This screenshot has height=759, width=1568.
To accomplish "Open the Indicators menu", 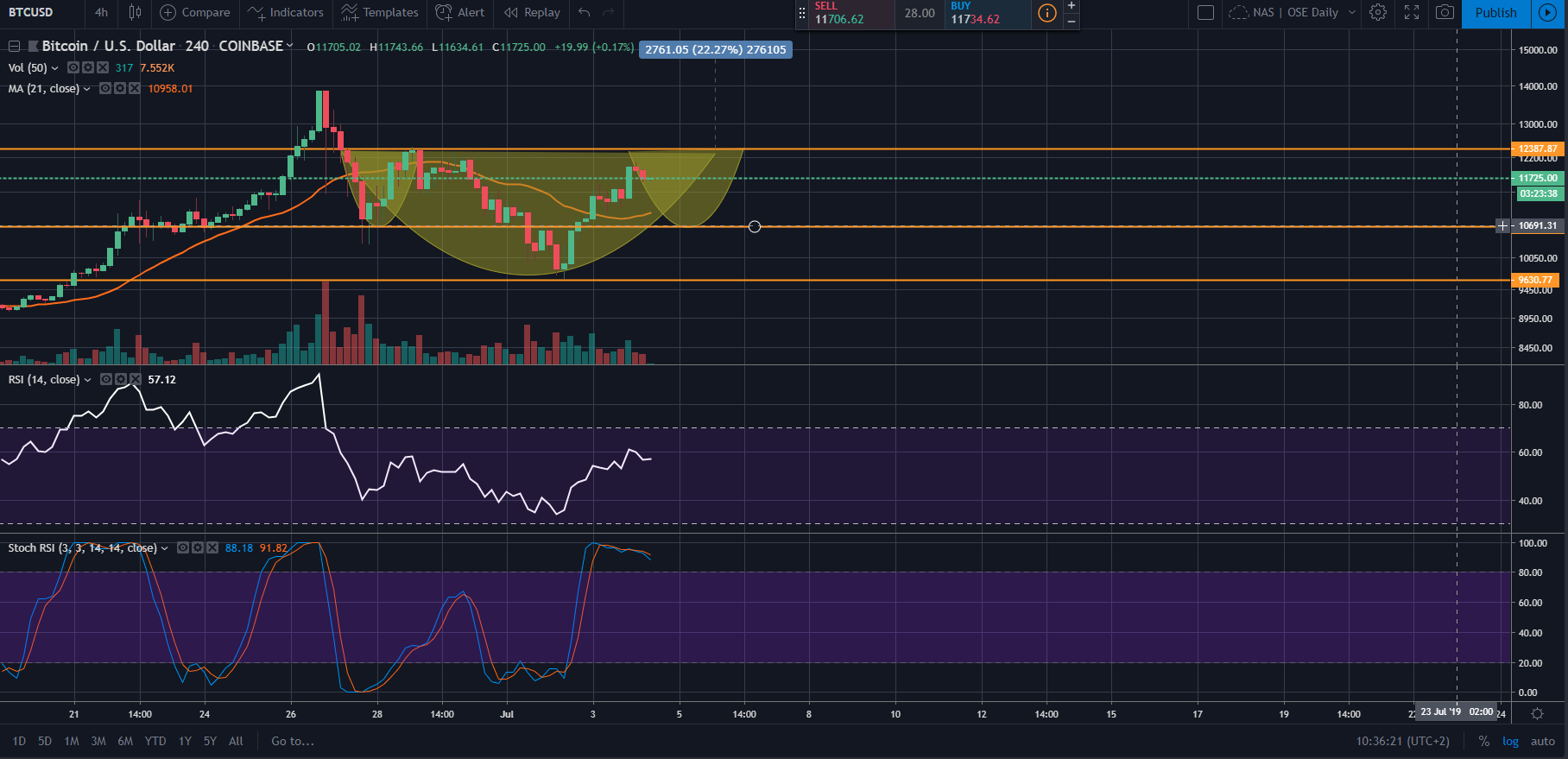I will coord(286,12).
